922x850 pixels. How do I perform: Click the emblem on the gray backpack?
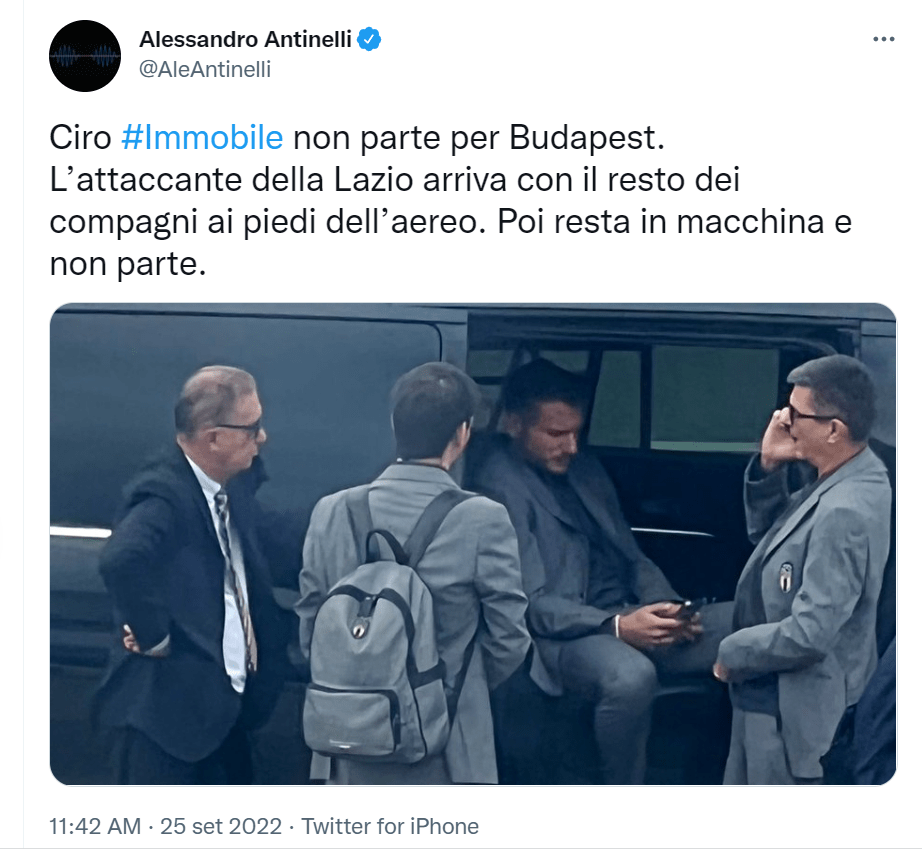coord(359,630)
